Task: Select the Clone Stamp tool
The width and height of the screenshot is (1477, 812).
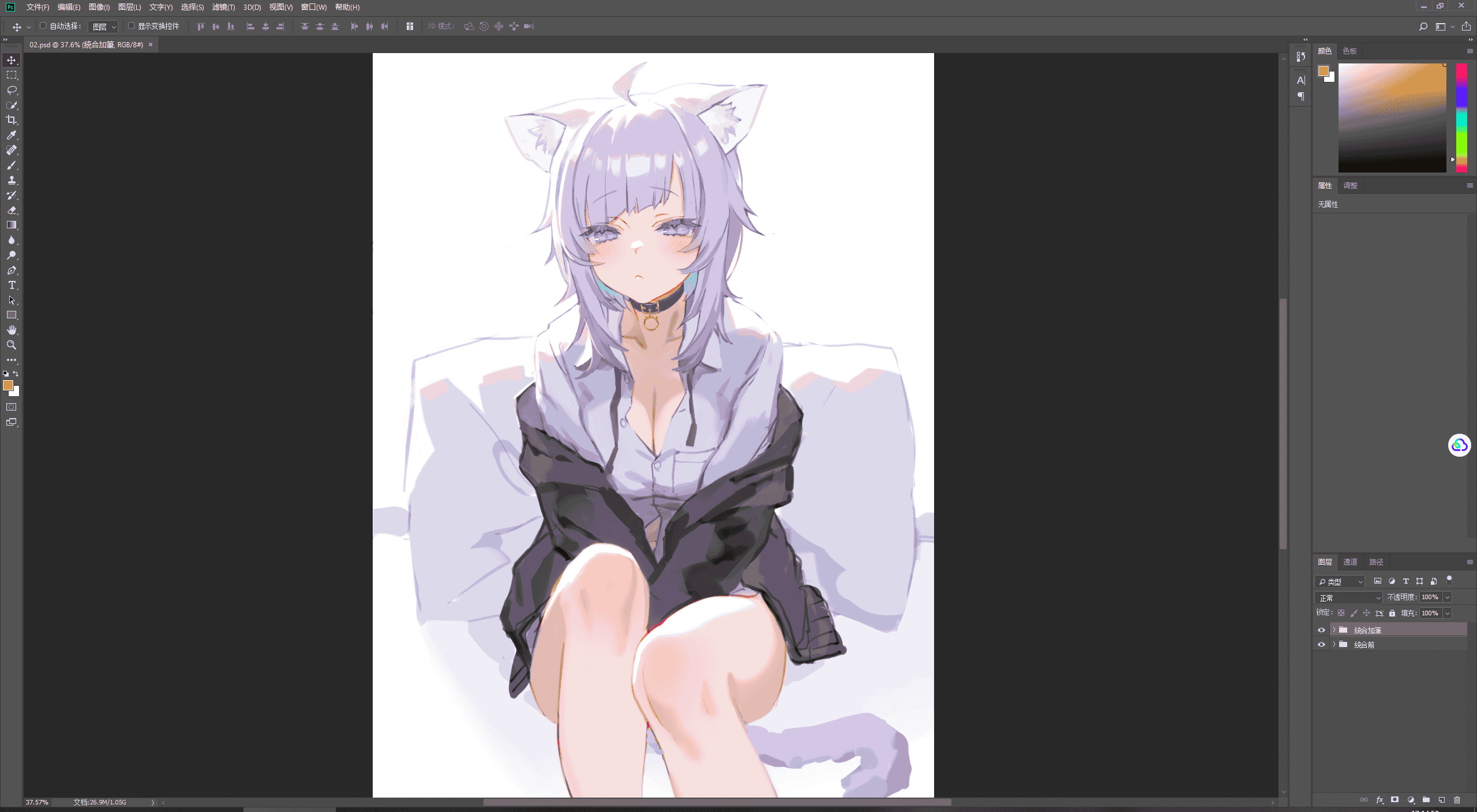Action: tap(12, 180)
